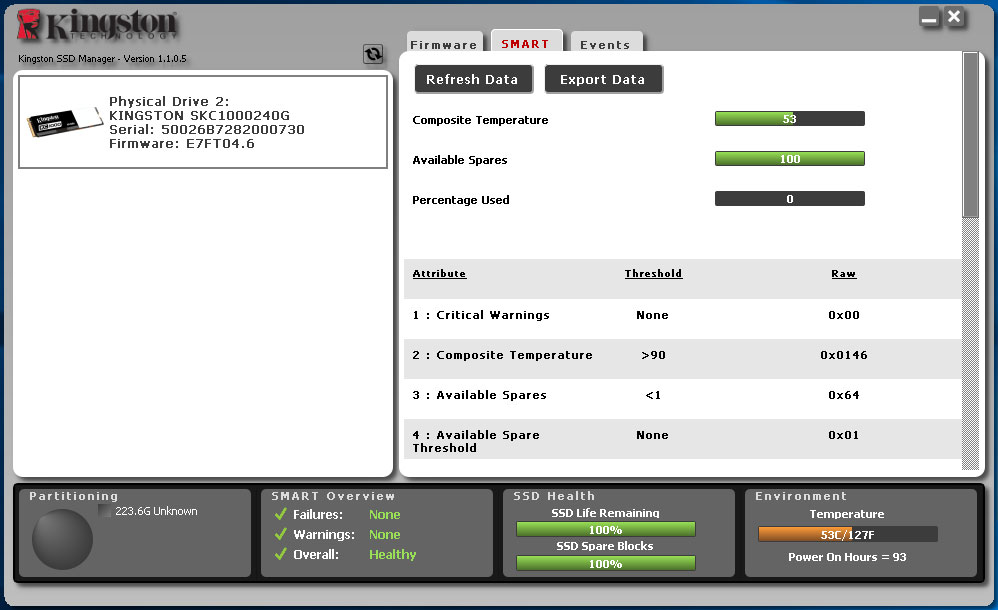The height and width of the screenshot is (610, 998).
Task: Click 'Firmware: E7FT04.6' text
Action: pos(181,144)
